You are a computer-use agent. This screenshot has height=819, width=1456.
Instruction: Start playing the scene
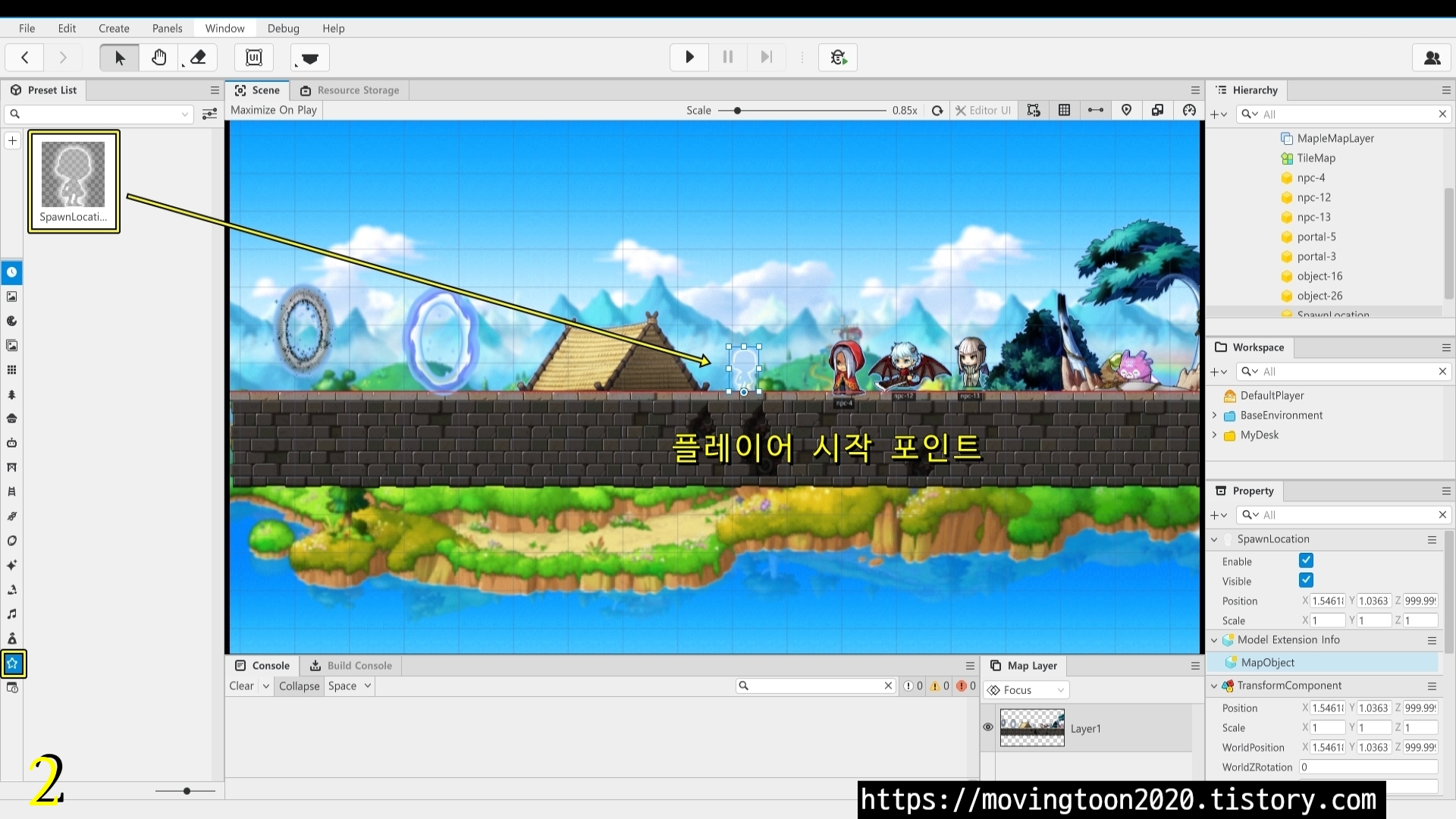pyautogui.click(x=689, y=57)
